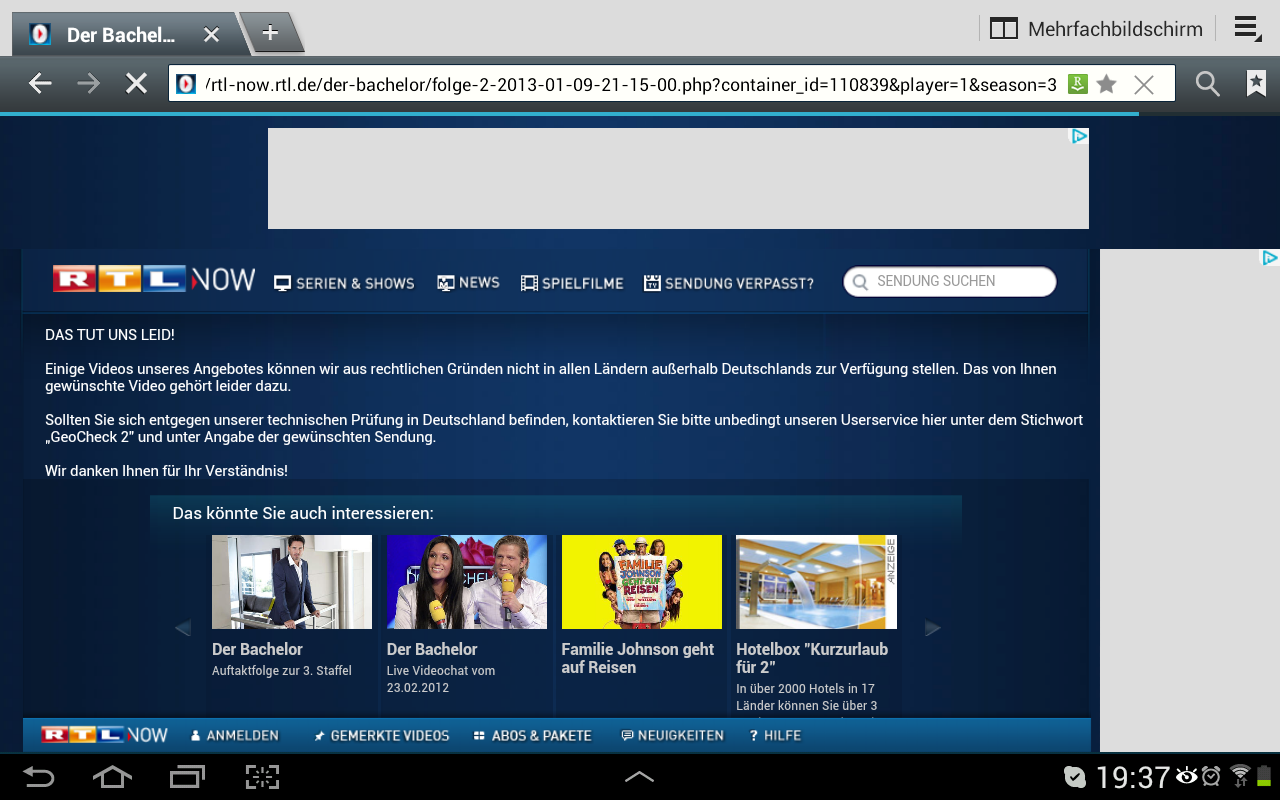Stop page loading with the X button
Image resolution: width=1280 pixels, height=800 pixels.
click(137, 84)
